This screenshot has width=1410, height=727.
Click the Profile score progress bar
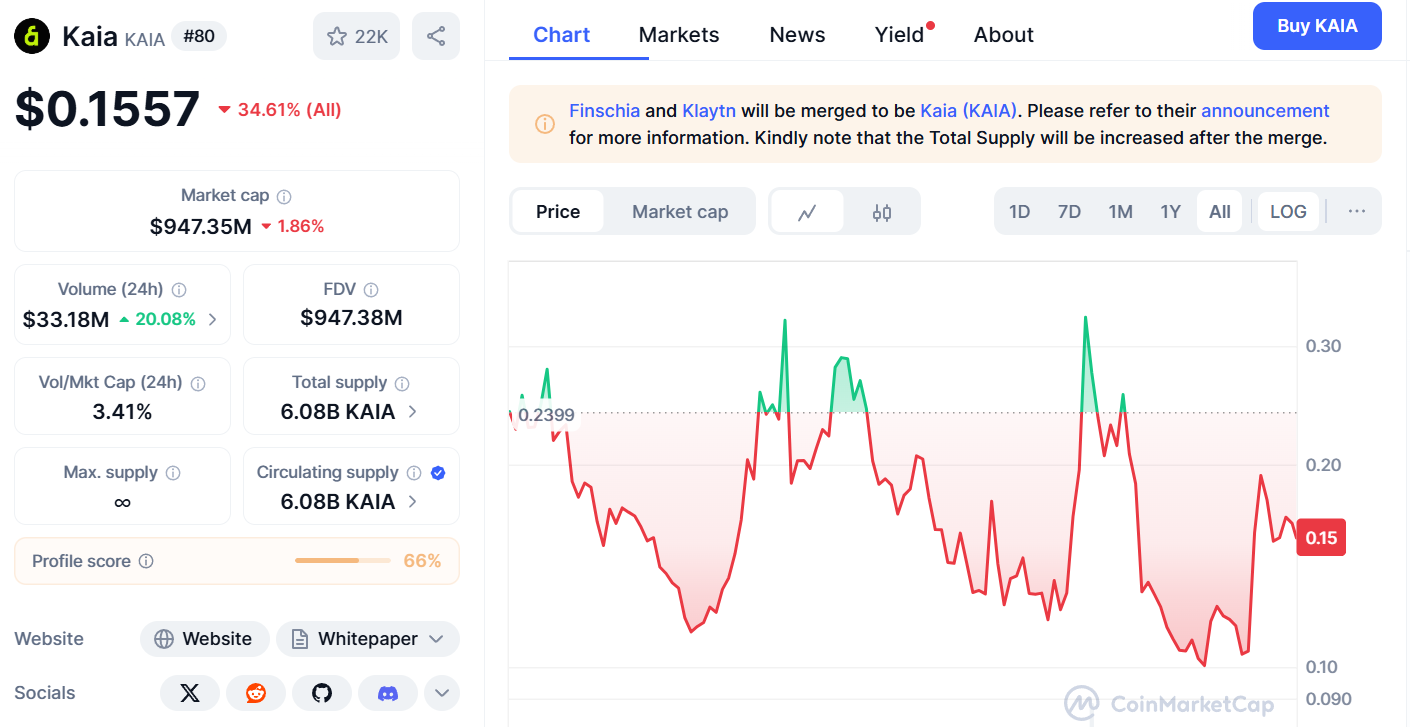(x=343, y=561)
